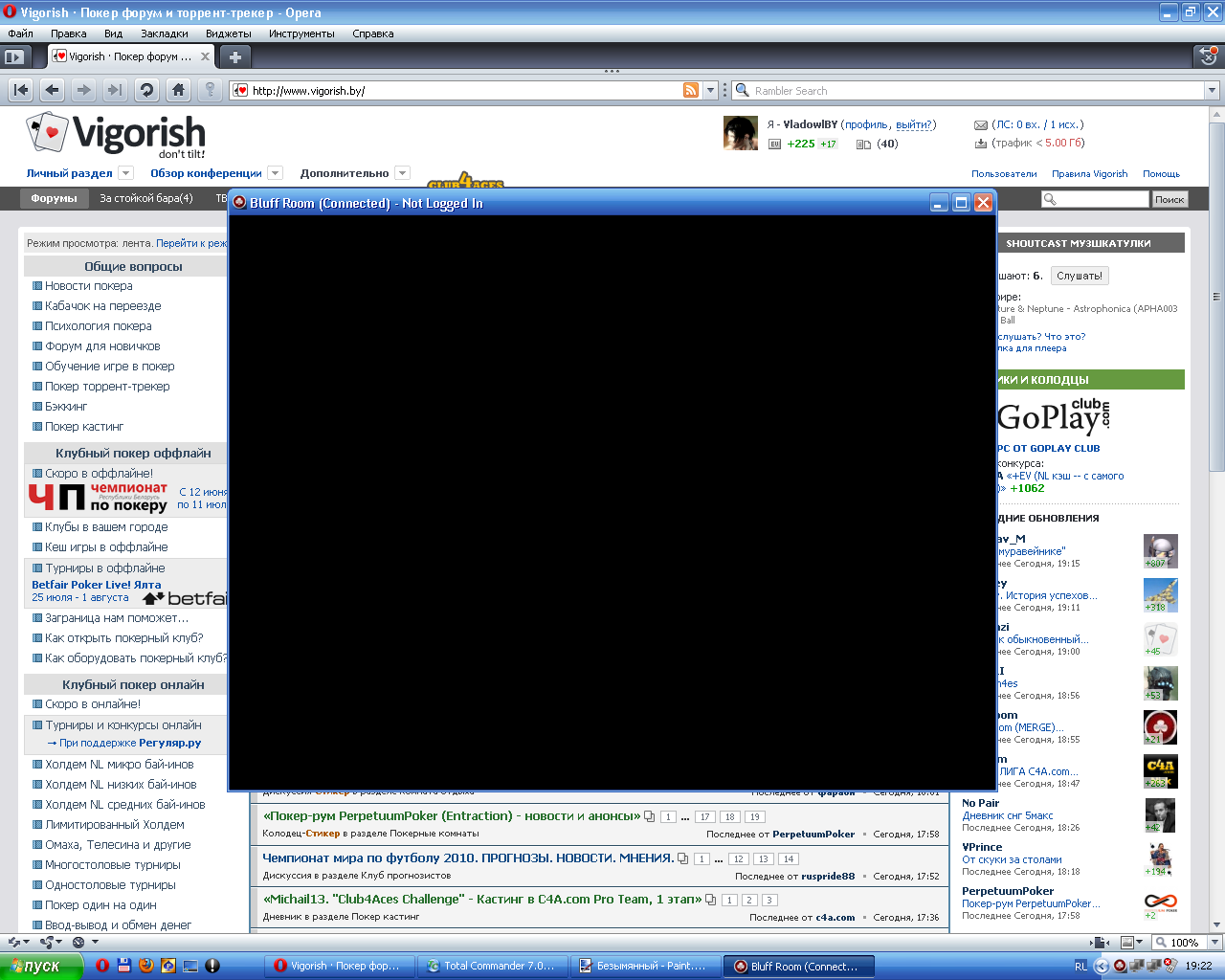Toggle Opera side panel icon
This screenshot has width=1225, height=980.
click(x=13, y=56)
